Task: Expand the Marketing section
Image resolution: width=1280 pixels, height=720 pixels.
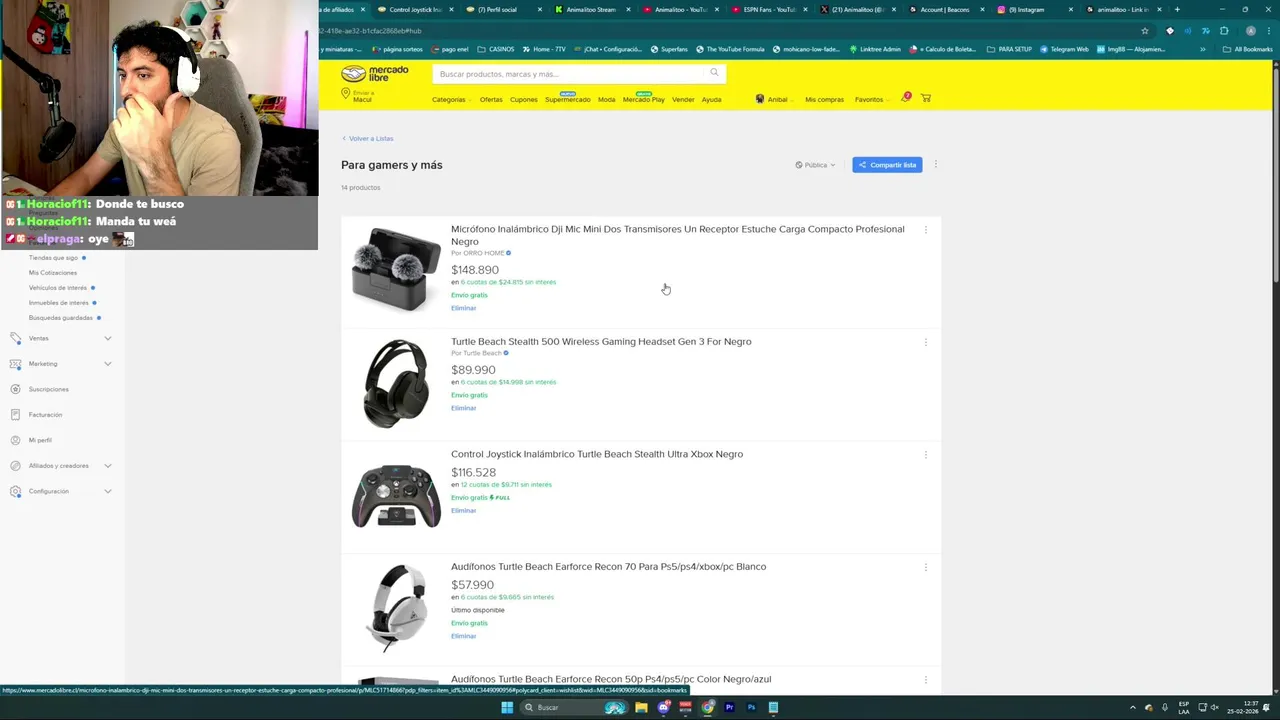Action: [x=107, y=363]
